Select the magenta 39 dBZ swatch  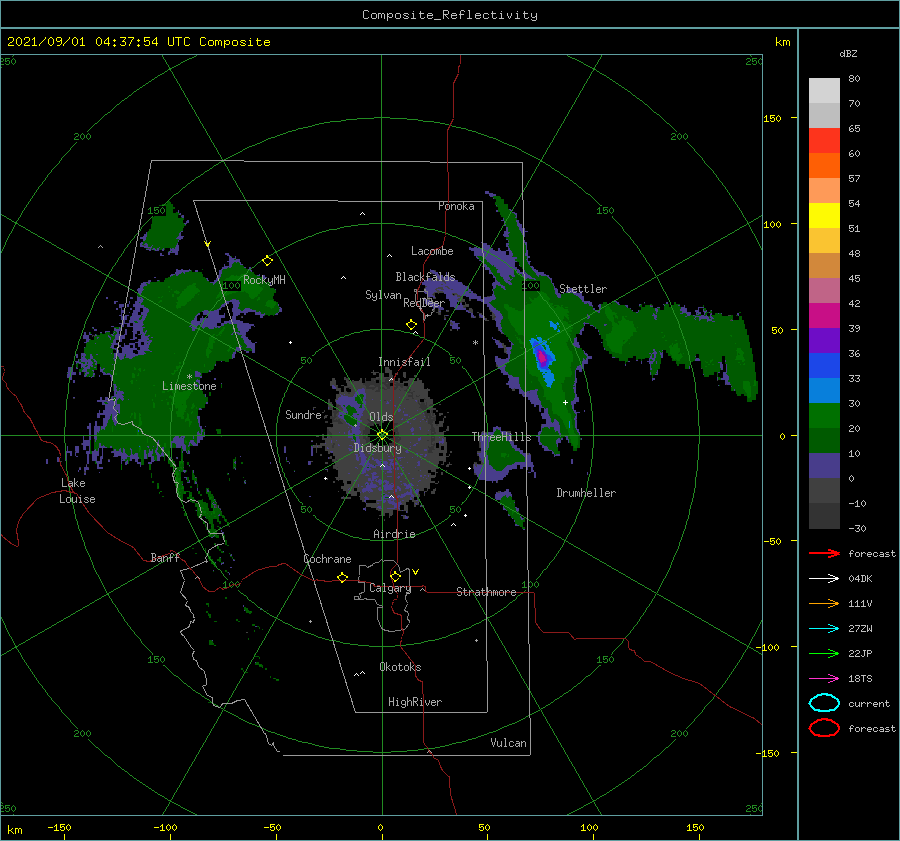click(824, 315)
